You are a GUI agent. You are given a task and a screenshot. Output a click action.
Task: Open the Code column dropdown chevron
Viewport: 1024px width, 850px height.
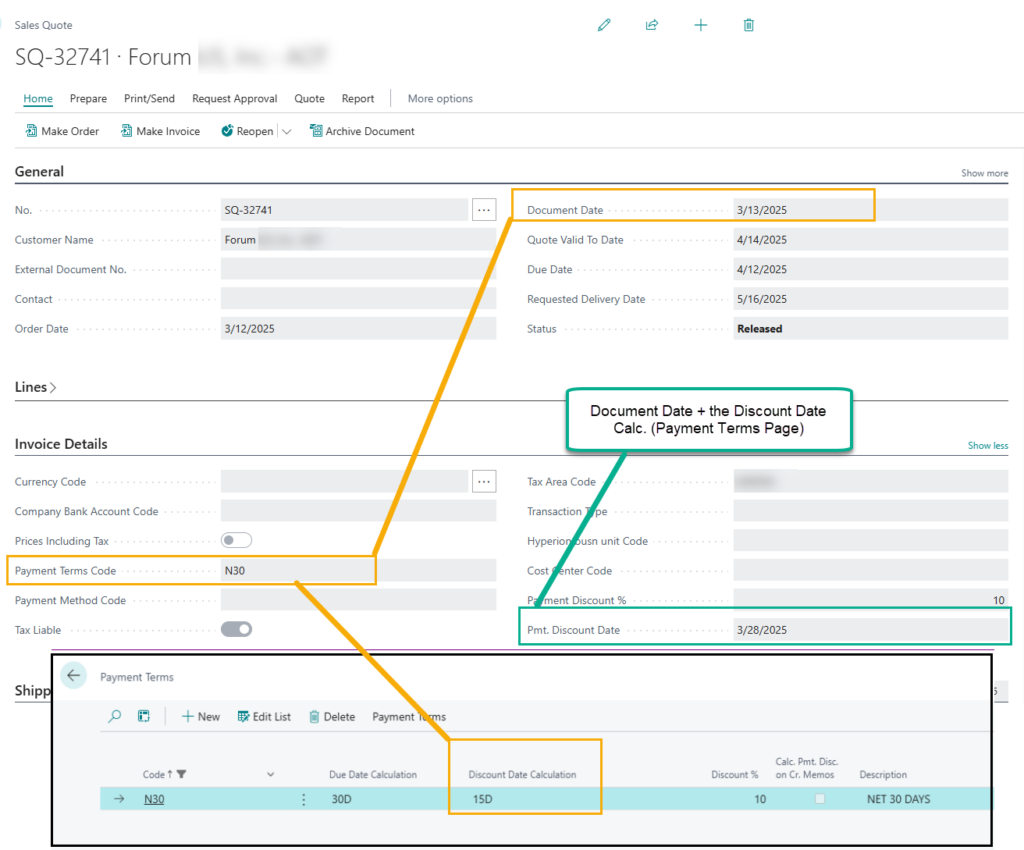tap(270, 774)
